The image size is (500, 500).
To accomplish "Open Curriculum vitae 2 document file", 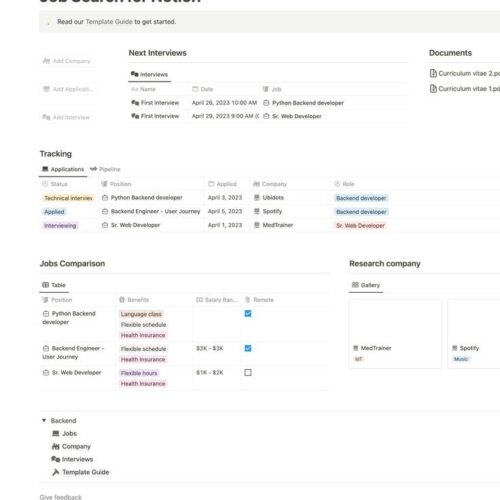I will point(465,73).
